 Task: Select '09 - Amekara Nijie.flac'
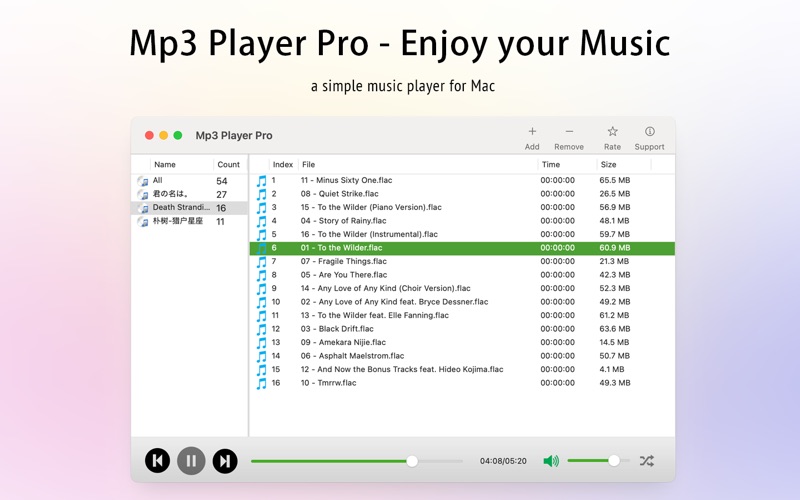[343, 342]
